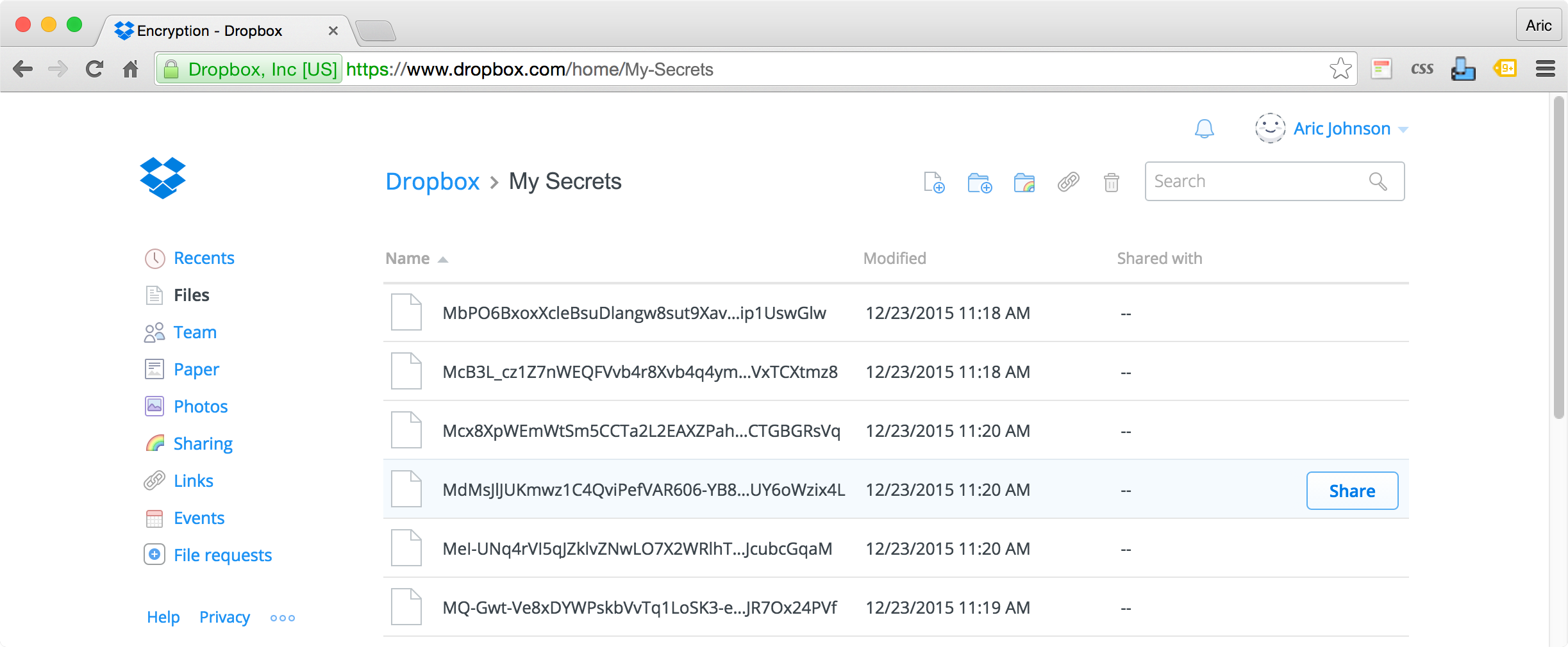
Task: Open the more options ellipsis in footer
Action: tap(282, 618)
